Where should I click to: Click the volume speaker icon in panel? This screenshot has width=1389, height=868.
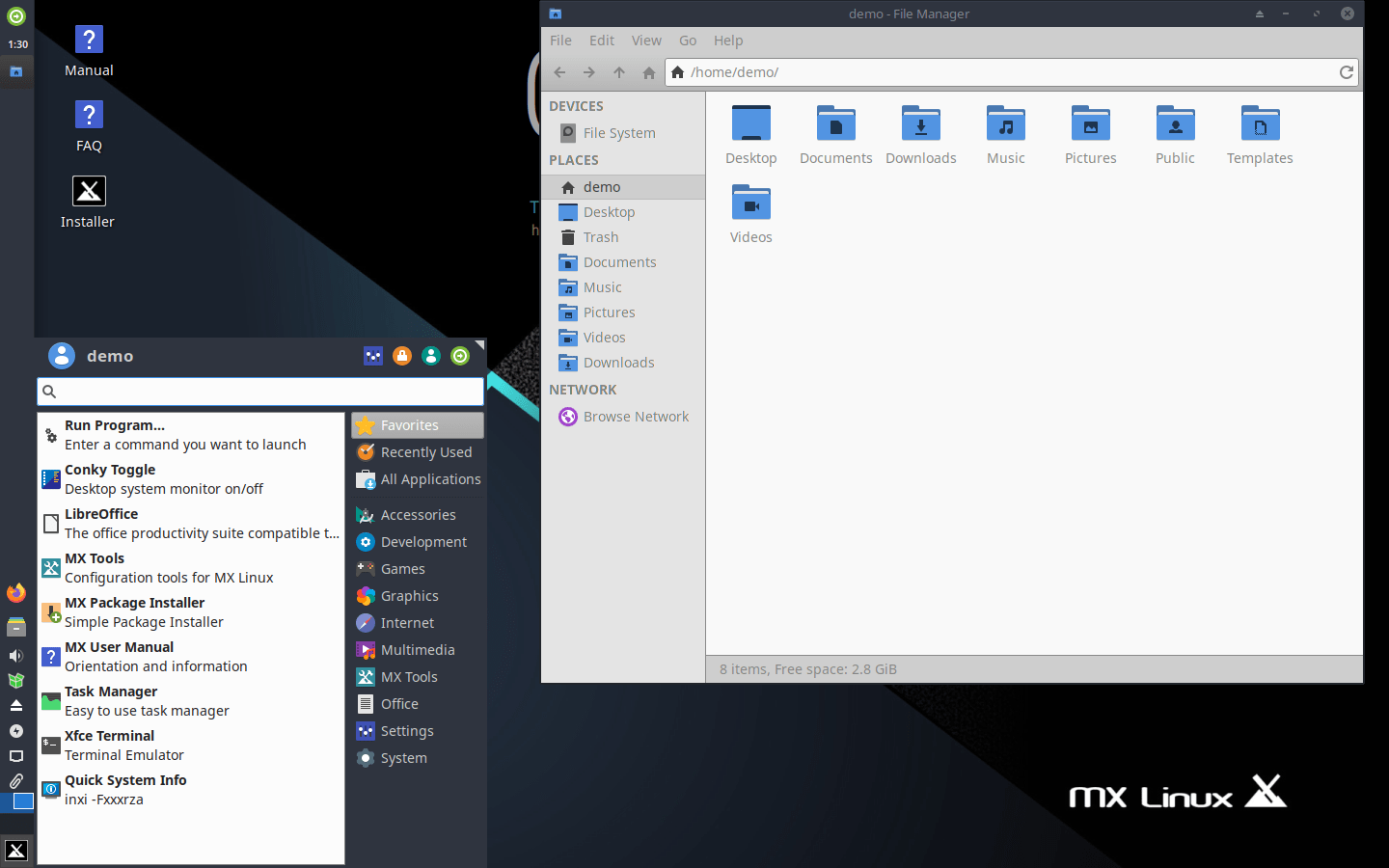tap(16, 656)
